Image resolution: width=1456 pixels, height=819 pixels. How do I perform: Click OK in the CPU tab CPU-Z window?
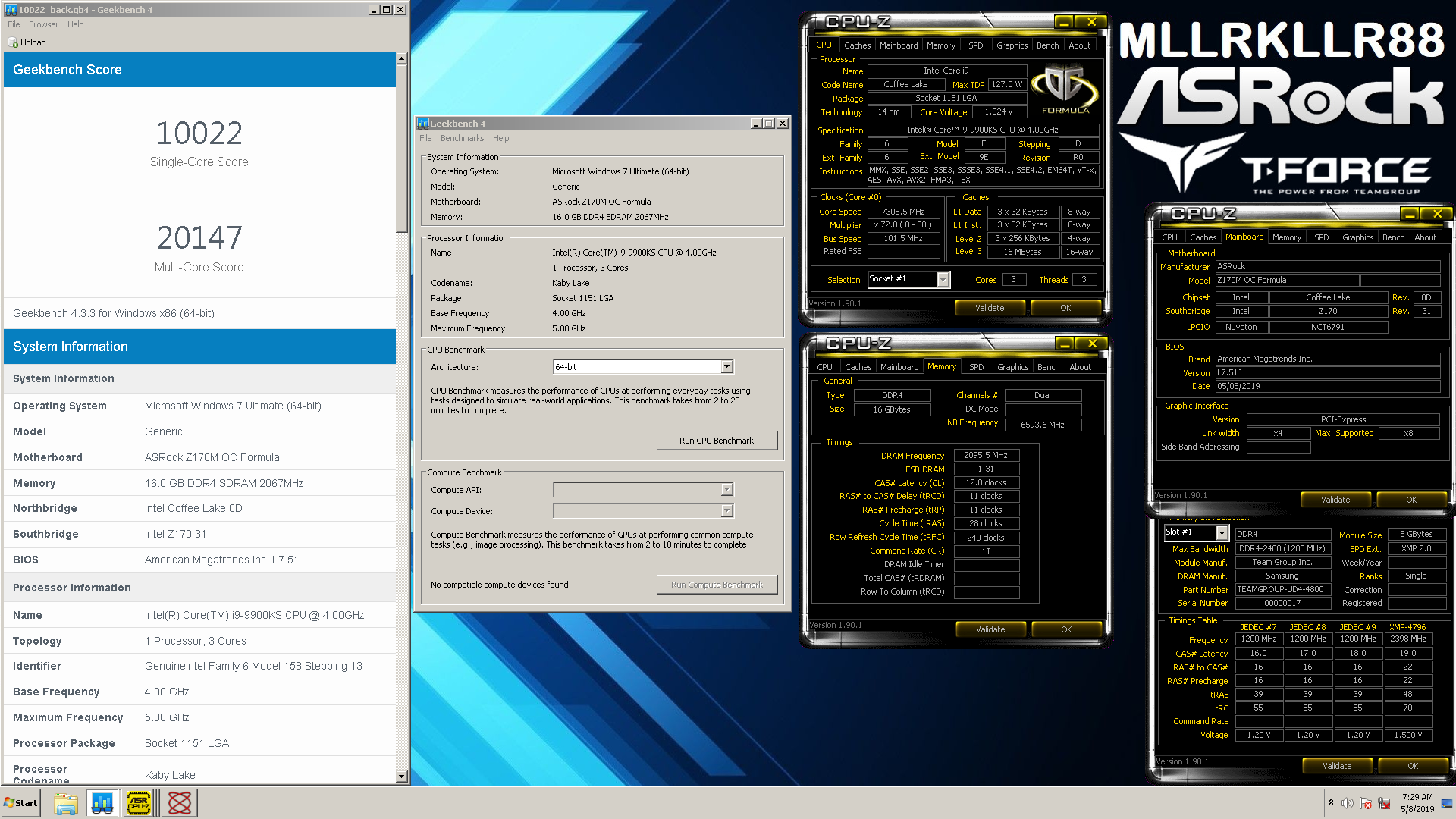tap(1065, 308)
